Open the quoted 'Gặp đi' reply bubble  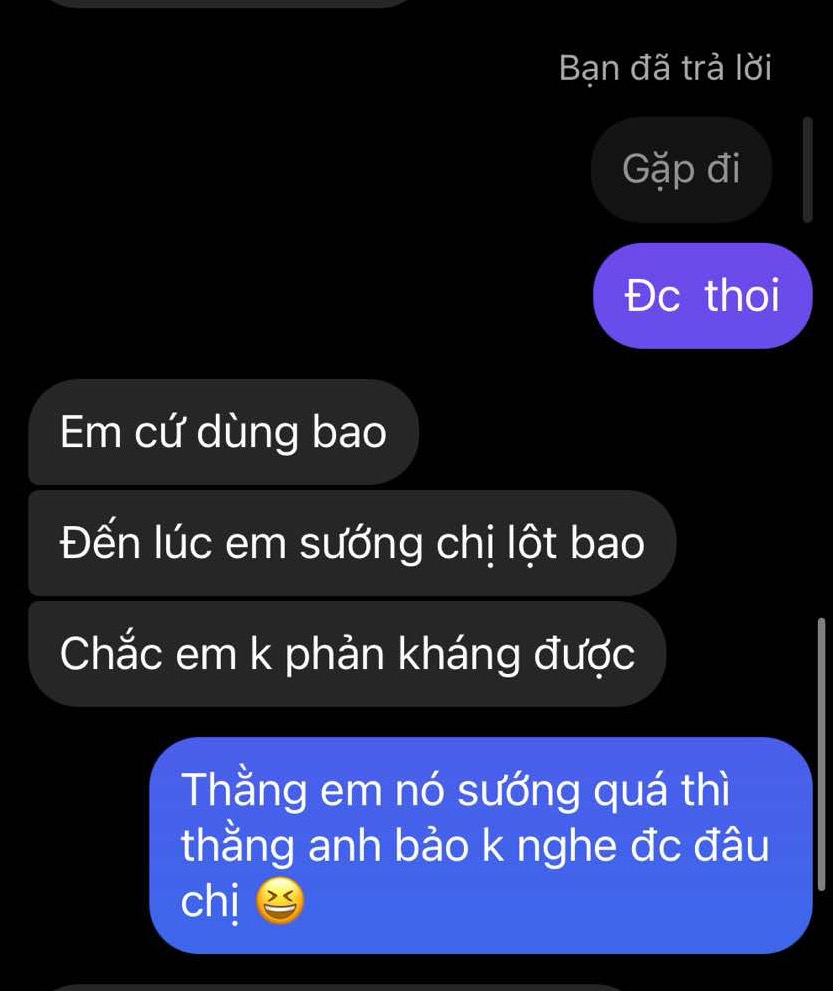tap(681, 169)
